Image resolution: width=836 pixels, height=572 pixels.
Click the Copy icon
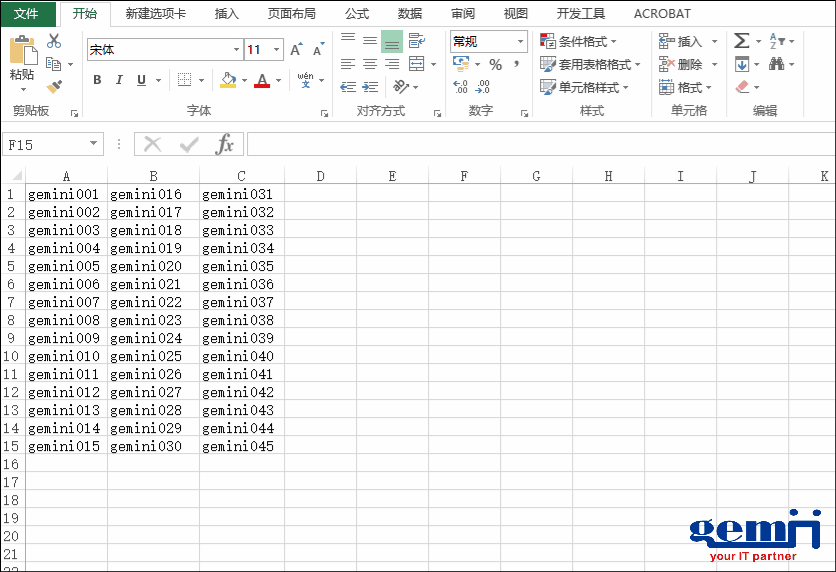[53, 64]
